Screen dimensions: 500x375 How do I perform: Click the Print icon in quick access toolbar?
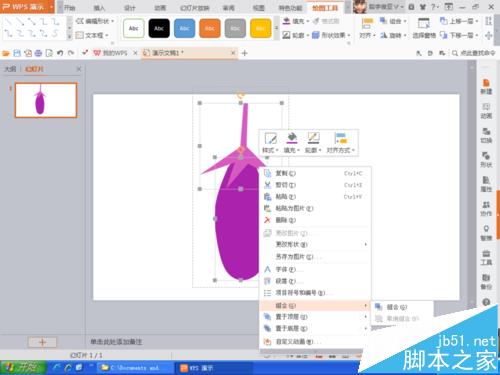pos(38,53)
